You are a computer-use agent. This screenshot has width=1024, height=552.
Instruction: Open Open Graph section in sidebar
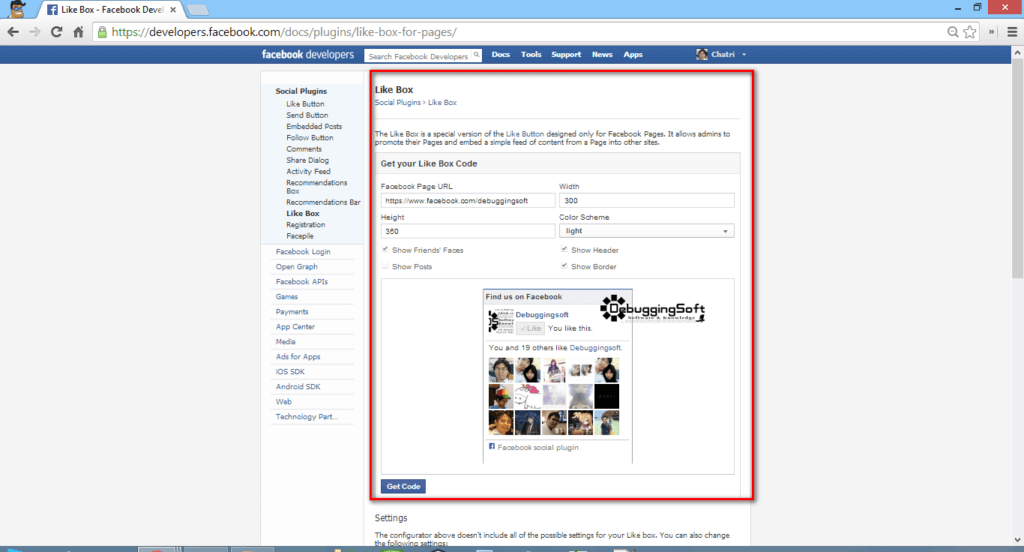(x=296, y=267)
